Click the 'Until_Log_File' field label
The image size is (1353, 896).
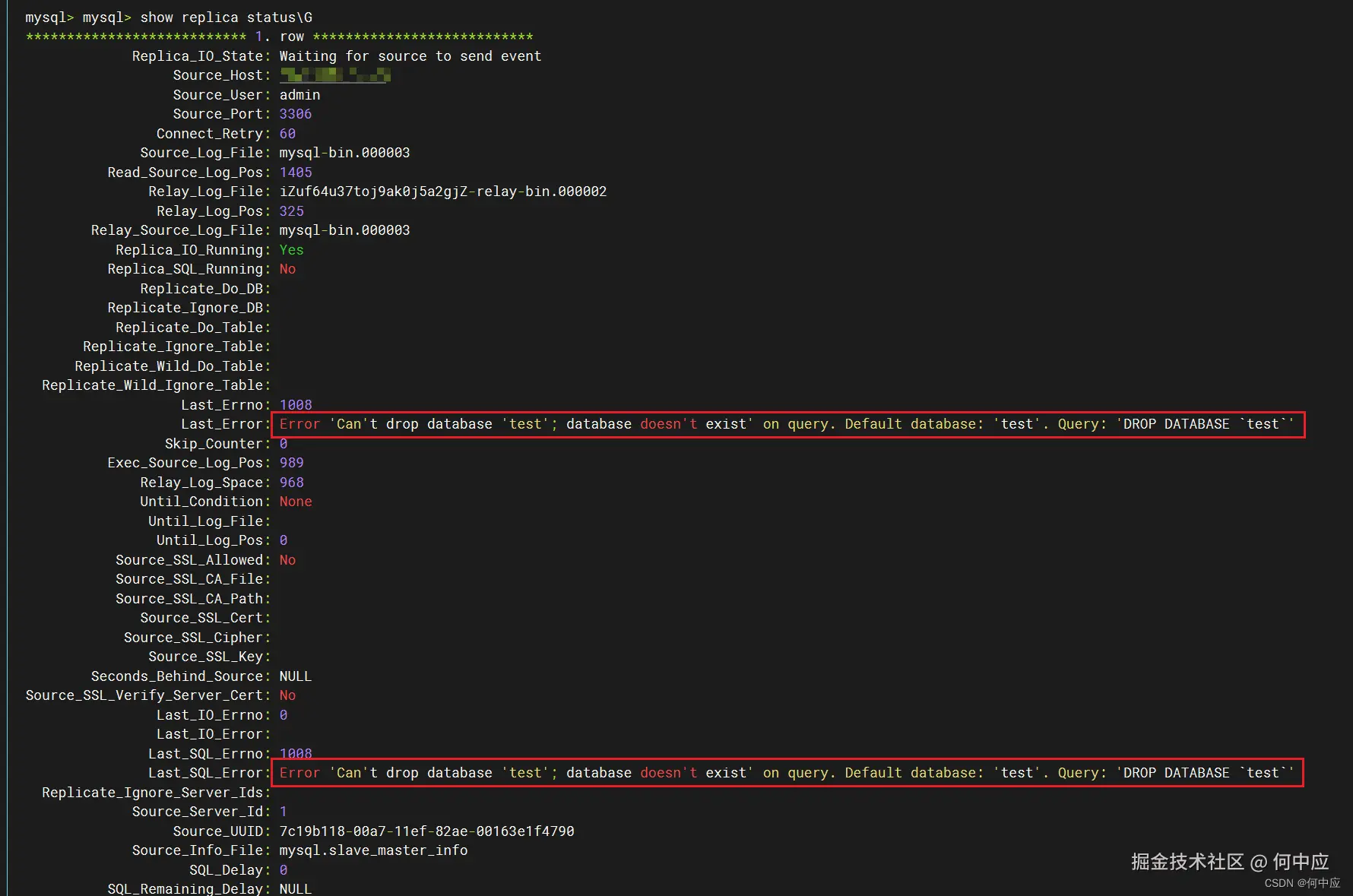pyautogui.click(x=206, y=521)
